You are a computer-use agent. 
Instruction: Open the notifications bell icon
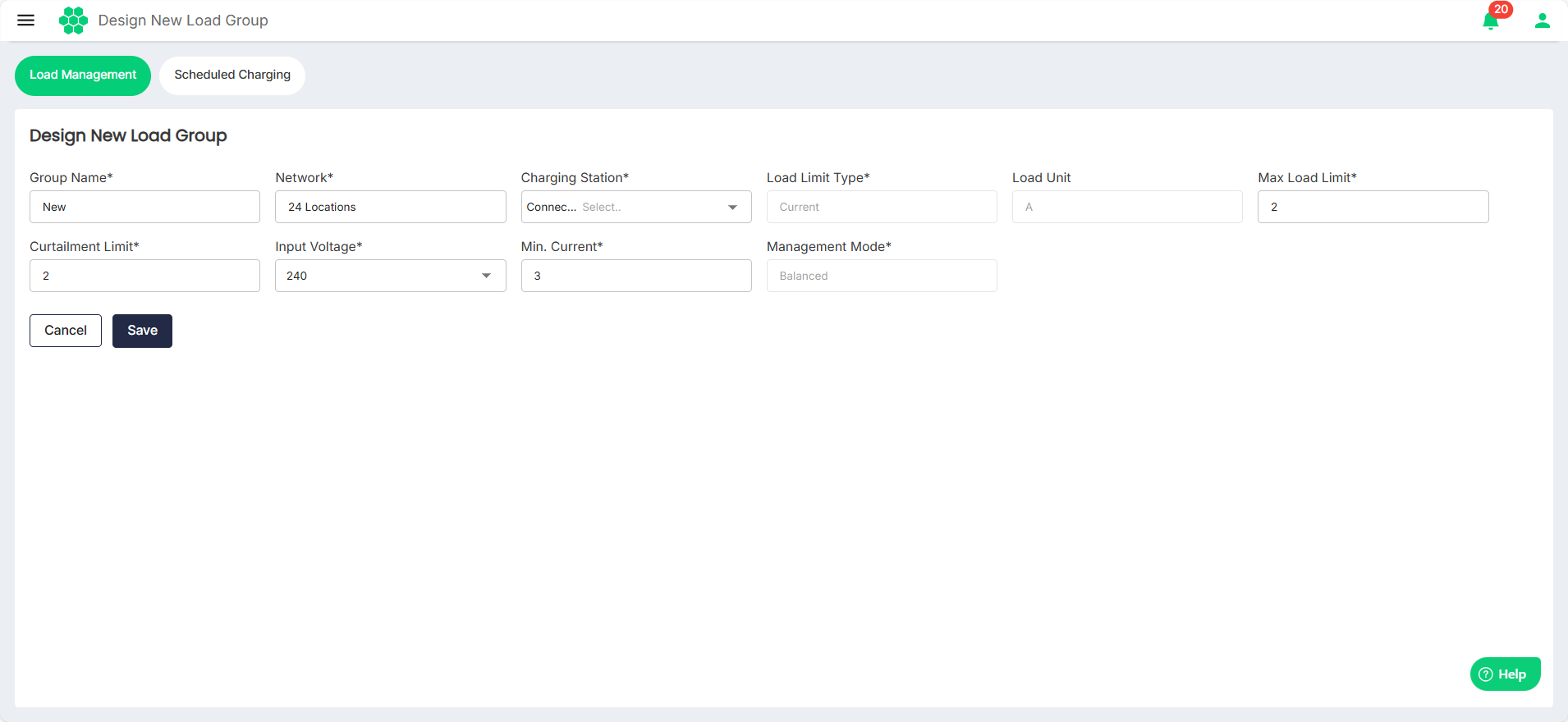1490,22
